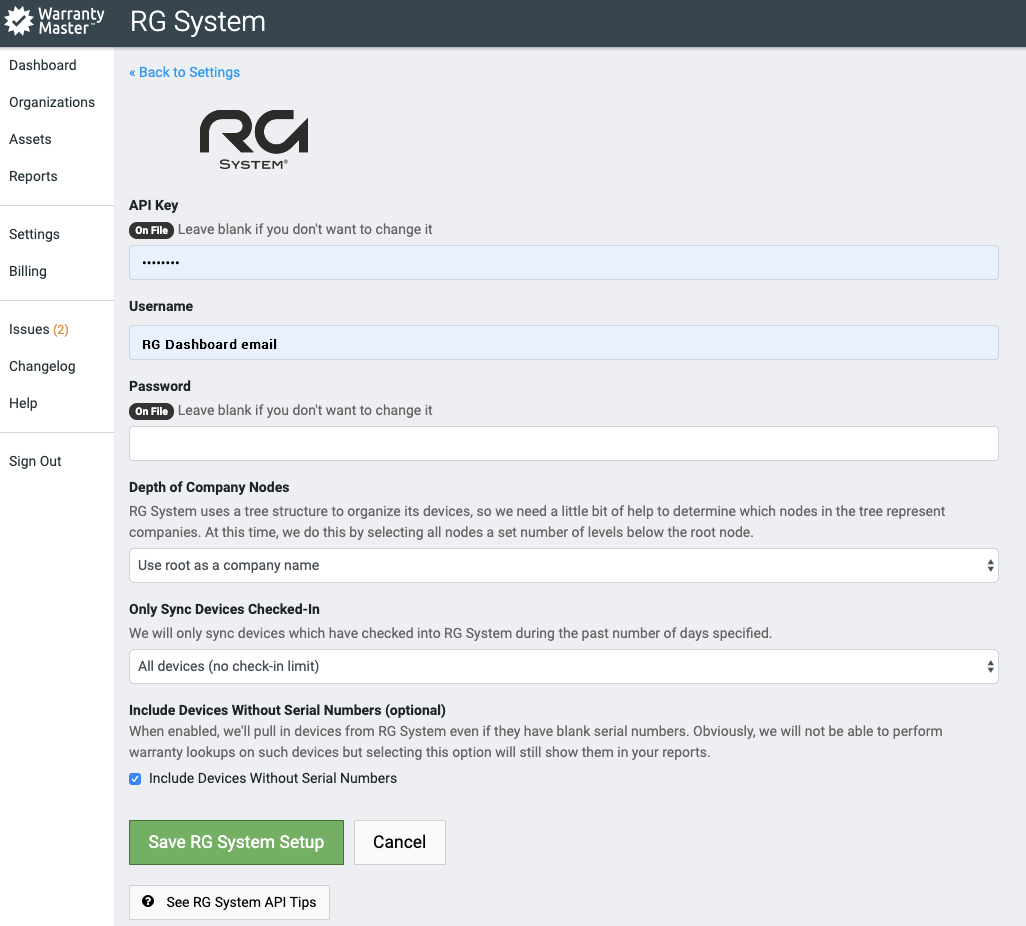Click the Warranty Master logo
1026x926 pixels.
[56, 22]
